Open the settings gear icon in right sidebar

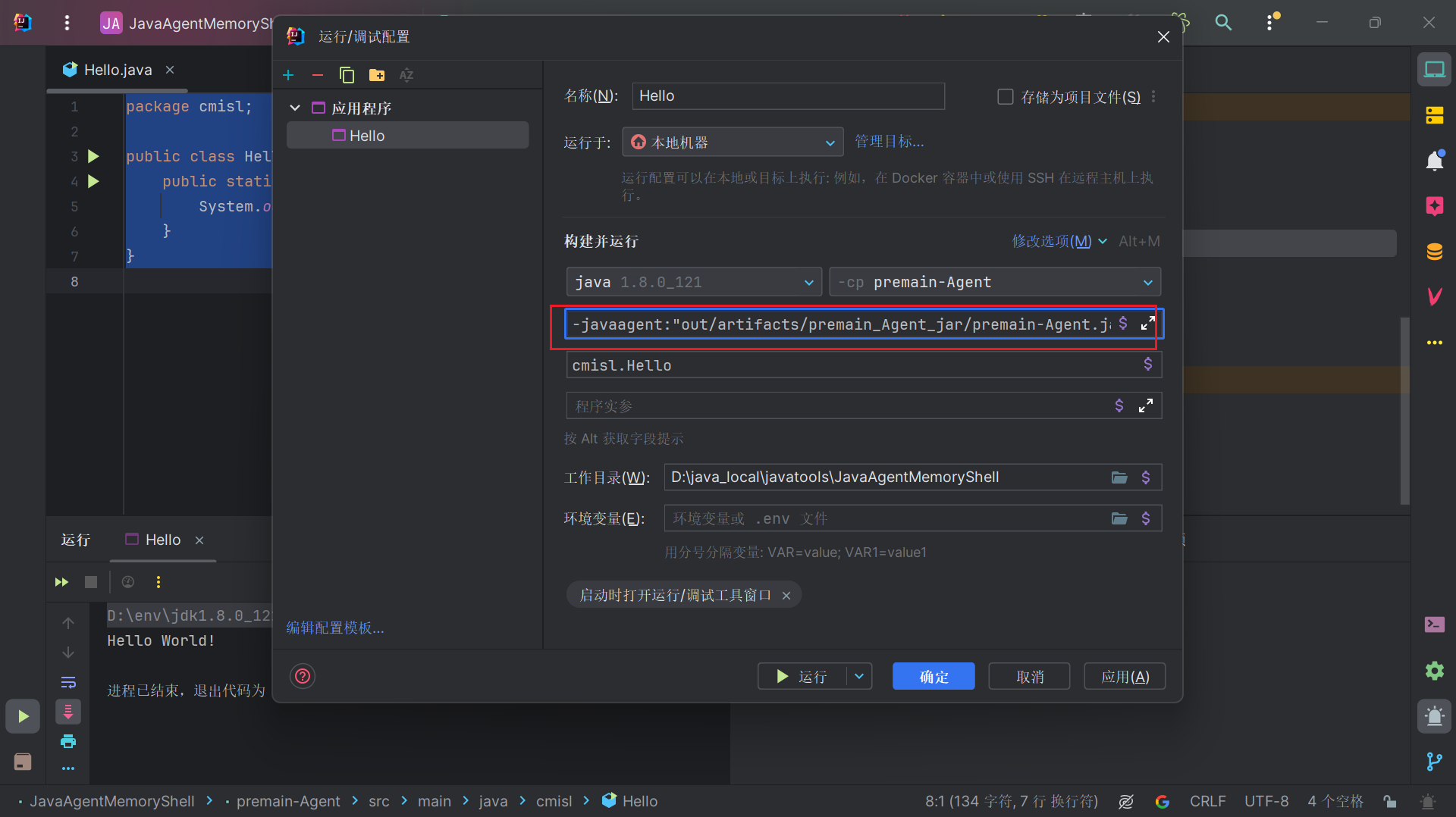[x=1435, y=670]
